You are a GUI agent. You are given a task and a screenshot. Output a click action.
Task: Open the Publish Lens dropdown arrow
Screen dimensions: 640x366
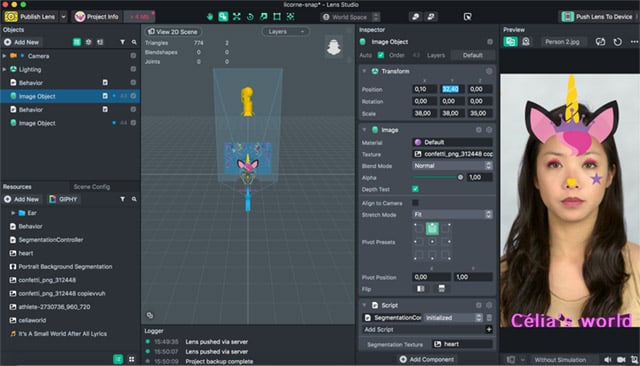63,17
